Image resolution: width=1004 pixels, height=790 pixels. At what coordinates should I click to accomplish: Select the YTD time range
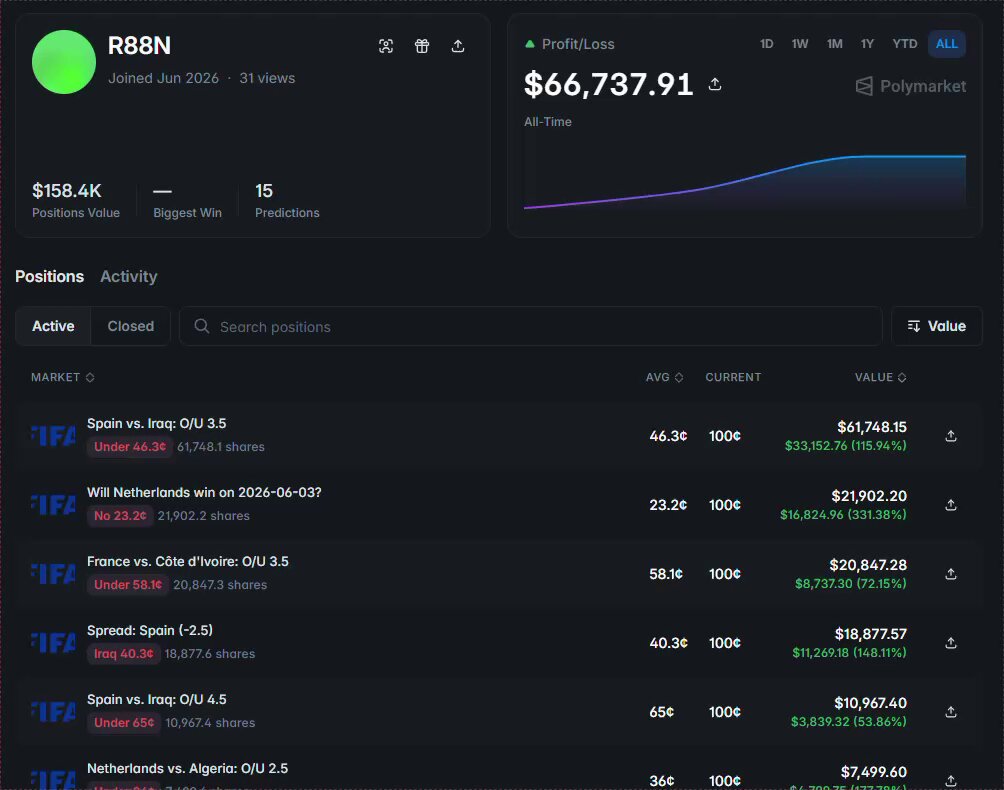[905, 44]
